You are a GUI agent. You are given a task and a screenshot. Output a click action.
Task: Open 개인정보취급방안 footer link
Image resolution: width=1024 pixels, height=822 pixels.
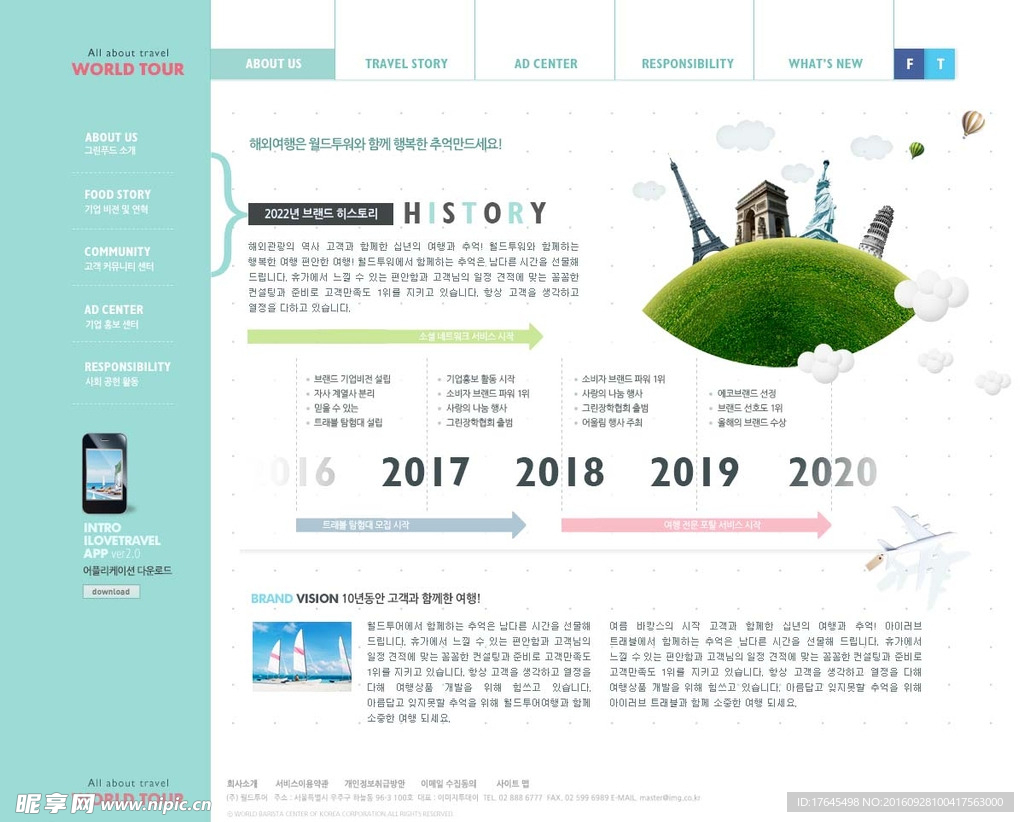[375, 783]
